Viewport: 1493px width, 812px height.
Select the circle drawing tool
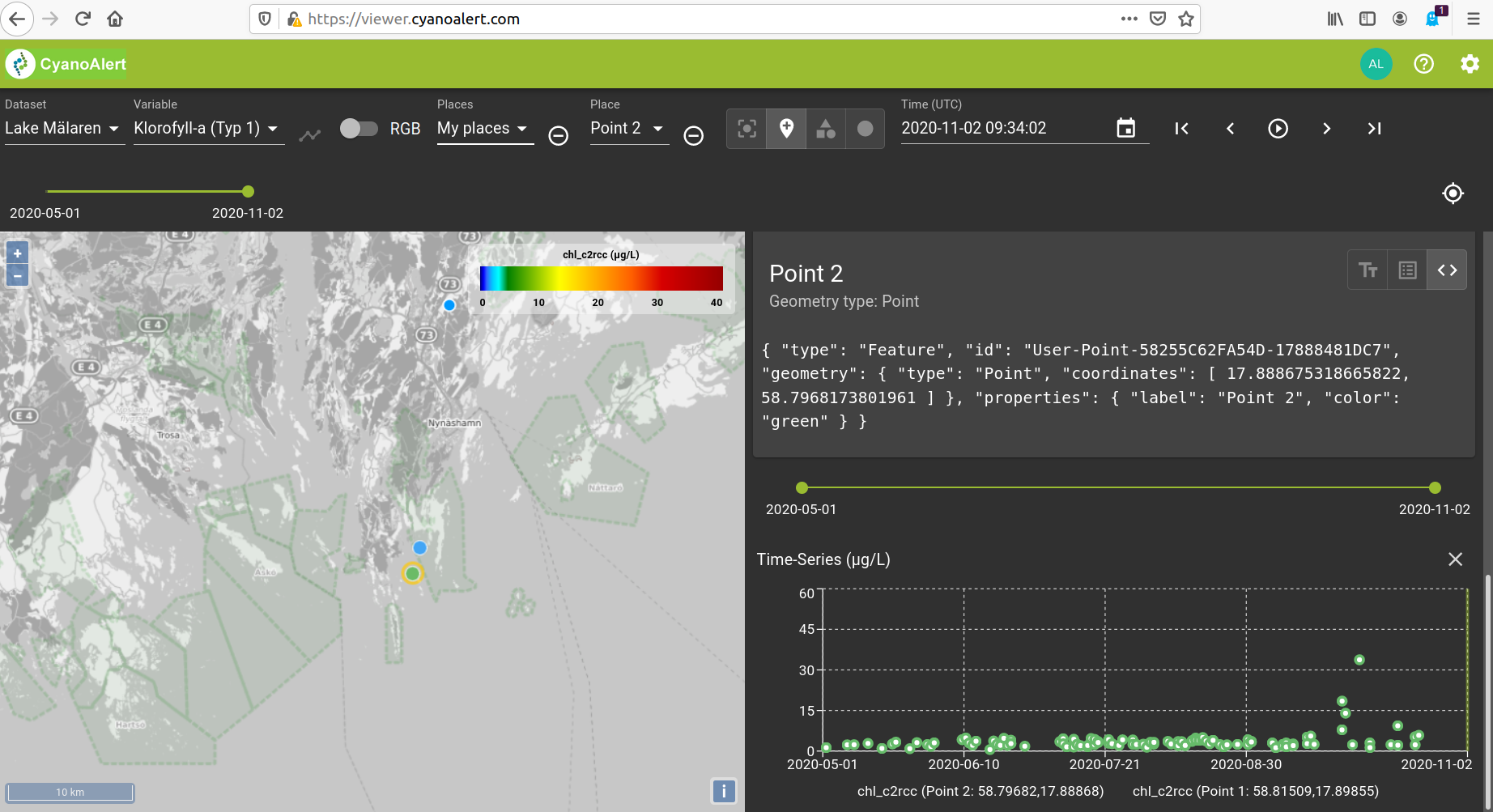point(865,128)
